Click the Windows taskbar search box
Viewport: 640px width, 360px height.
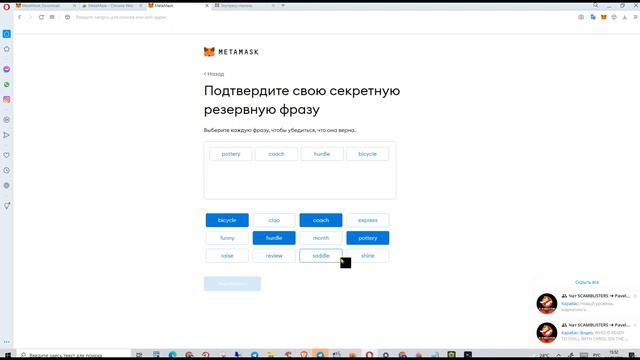pos(73,355)
